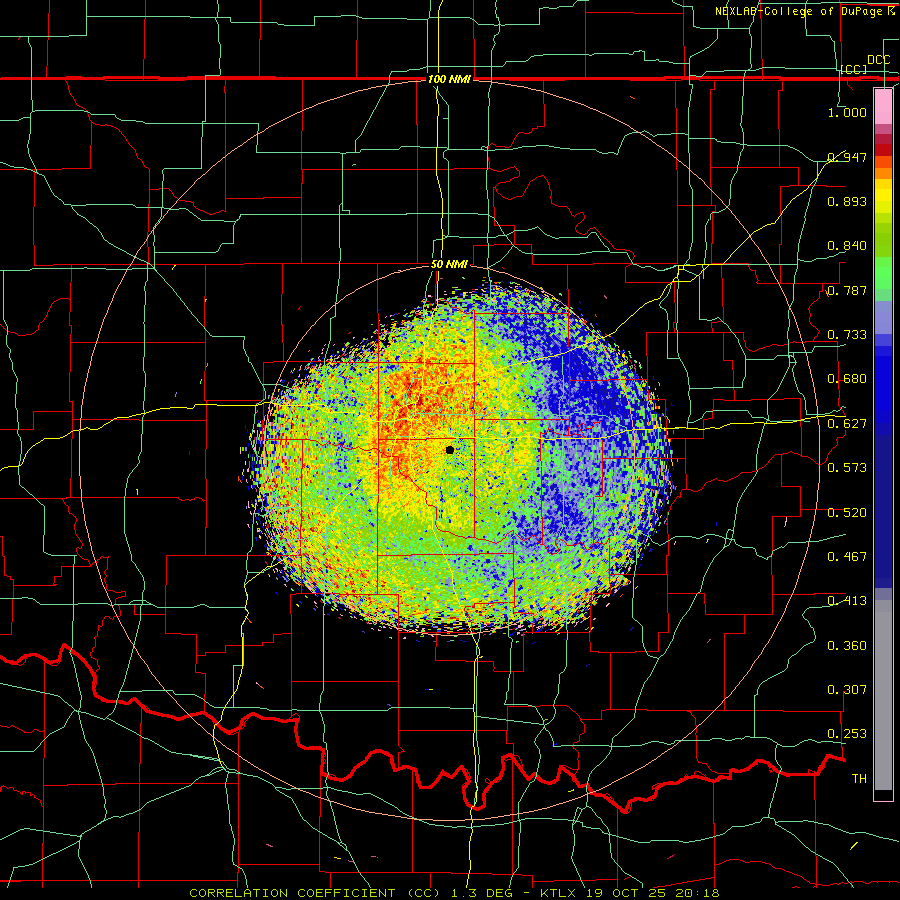Click the 0.947 value on the color scale

tap(847, 157)
